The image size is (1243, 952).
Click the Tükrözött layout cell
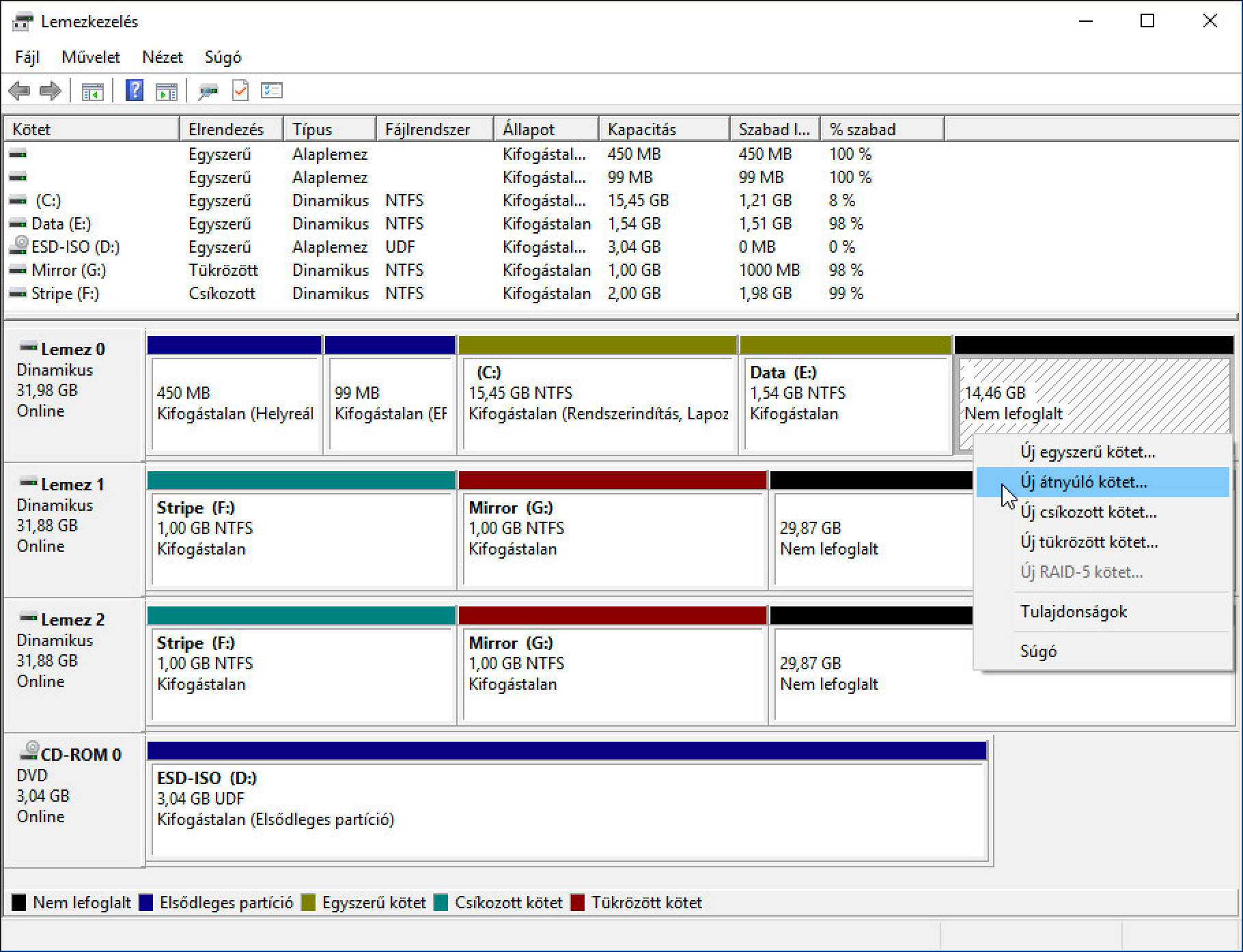[223, 270]
